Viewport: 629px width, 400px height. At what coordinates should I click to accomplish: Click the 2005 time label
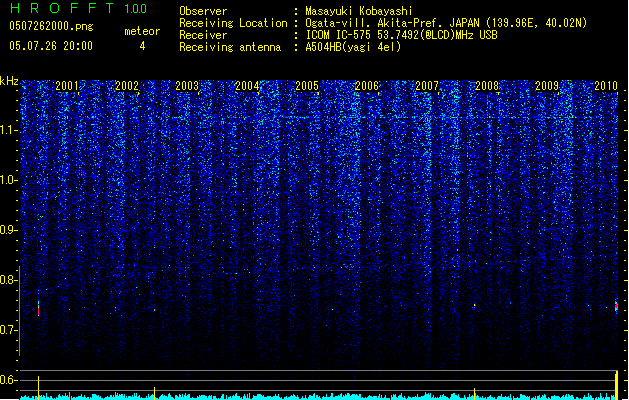307,85
